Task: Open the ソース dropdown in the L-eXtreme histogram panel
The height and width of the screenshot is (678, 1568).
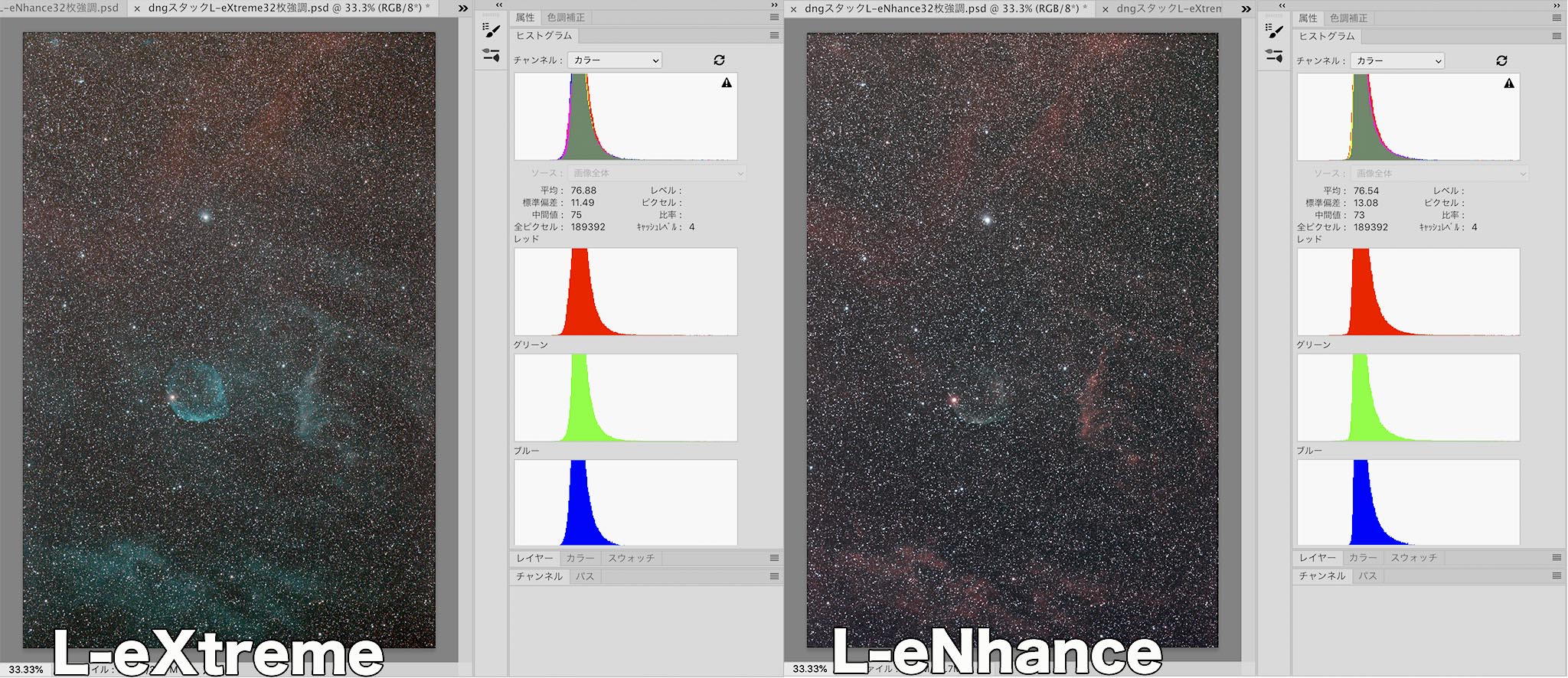Action: coord(656,173)
